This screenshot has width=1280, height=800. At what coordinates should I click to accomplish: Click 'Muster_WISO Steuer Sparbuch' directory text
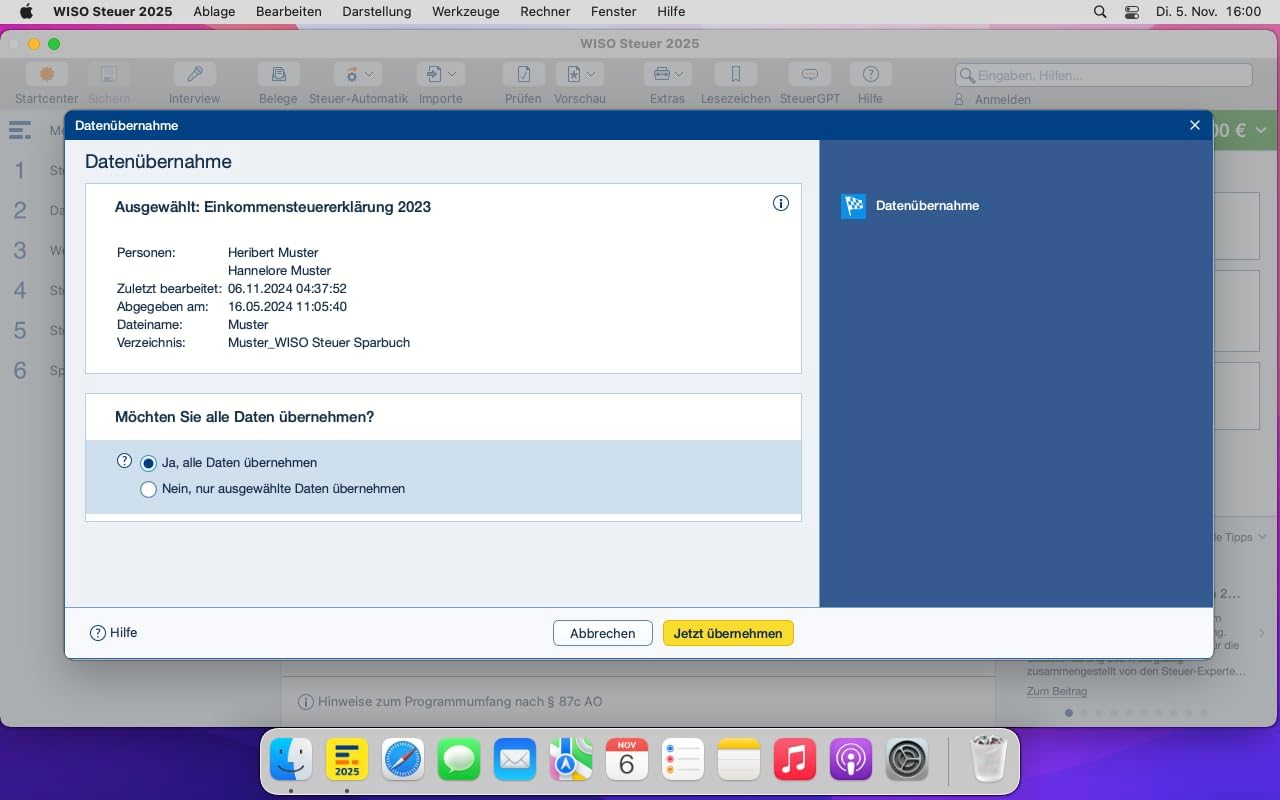[319, 342]
